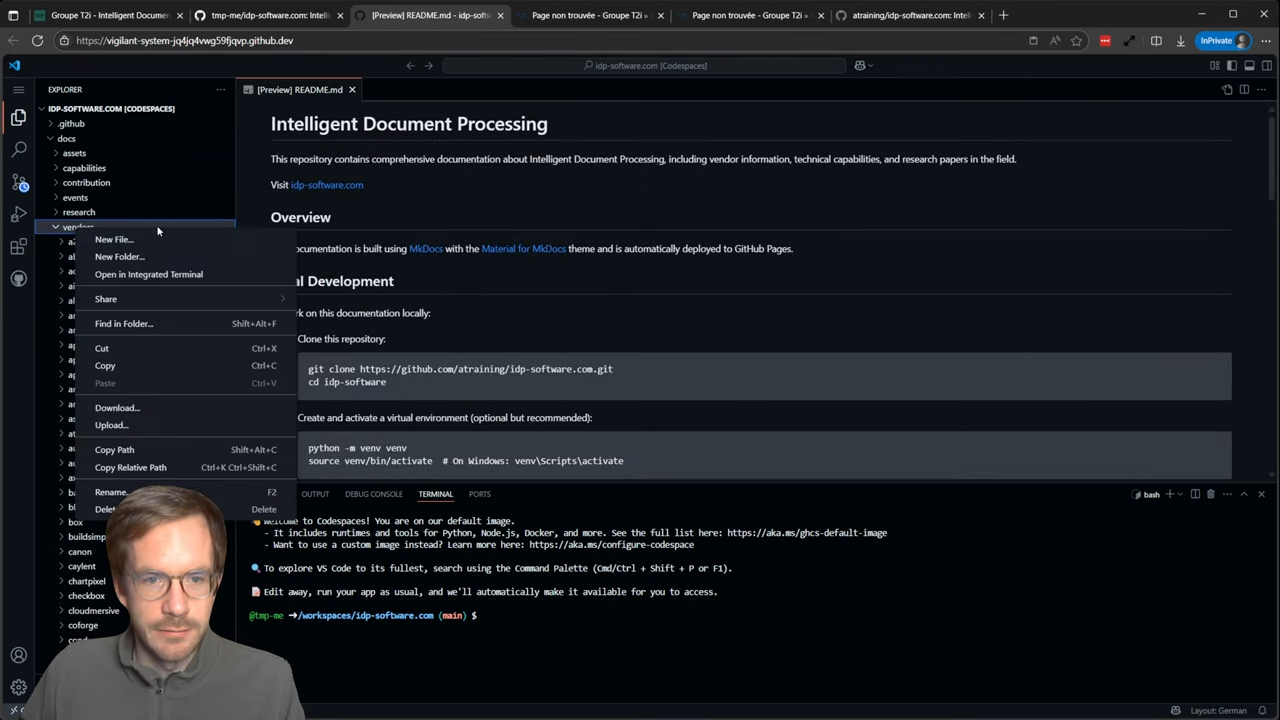1280x720 pixels.
Task: Open the GitHub view in activity bar
Action: point(18,278)
